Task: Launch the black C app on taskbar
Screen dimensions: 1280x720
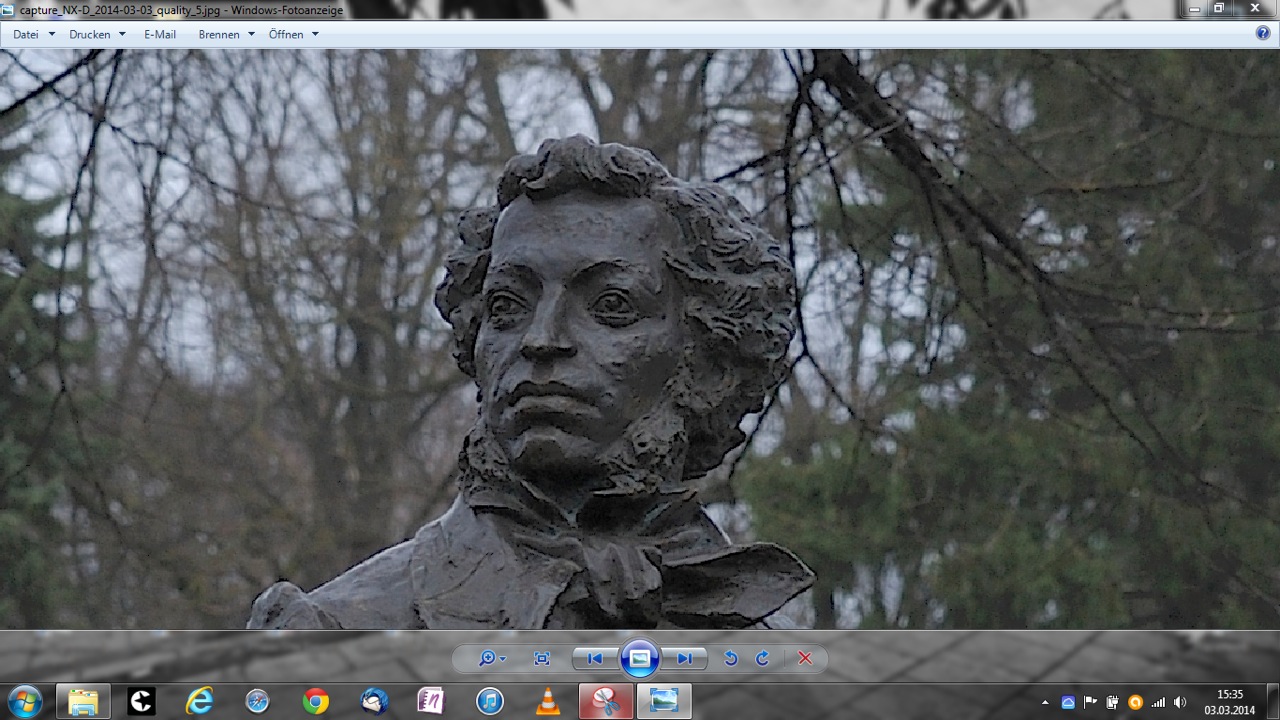Action: (141, 702)
